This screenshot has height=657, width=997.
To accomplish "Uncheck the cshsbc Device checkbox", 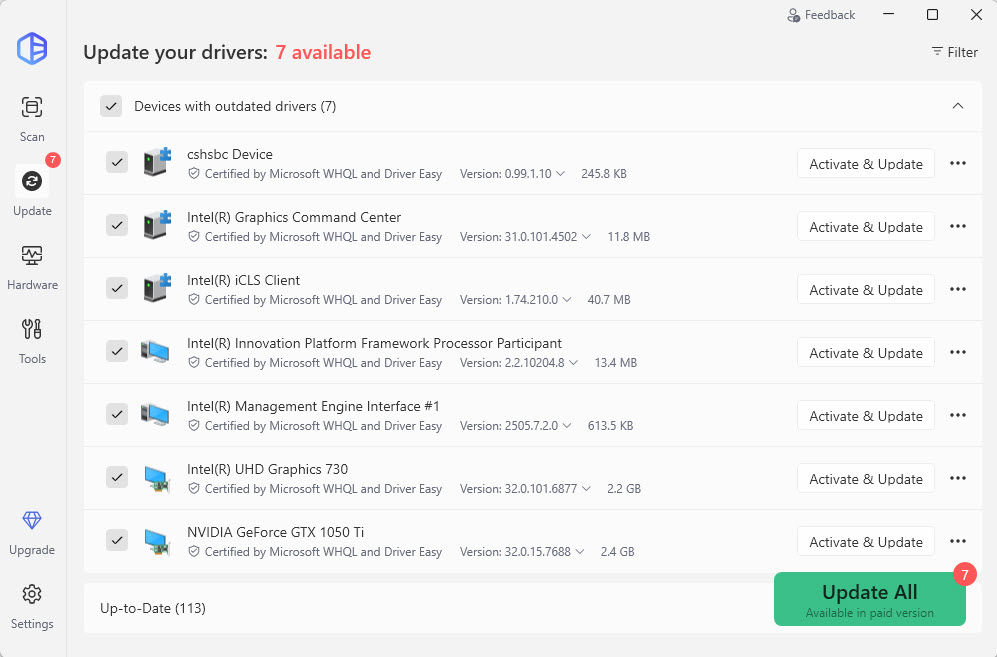I will pyautogui.click(x=117, y=162).
